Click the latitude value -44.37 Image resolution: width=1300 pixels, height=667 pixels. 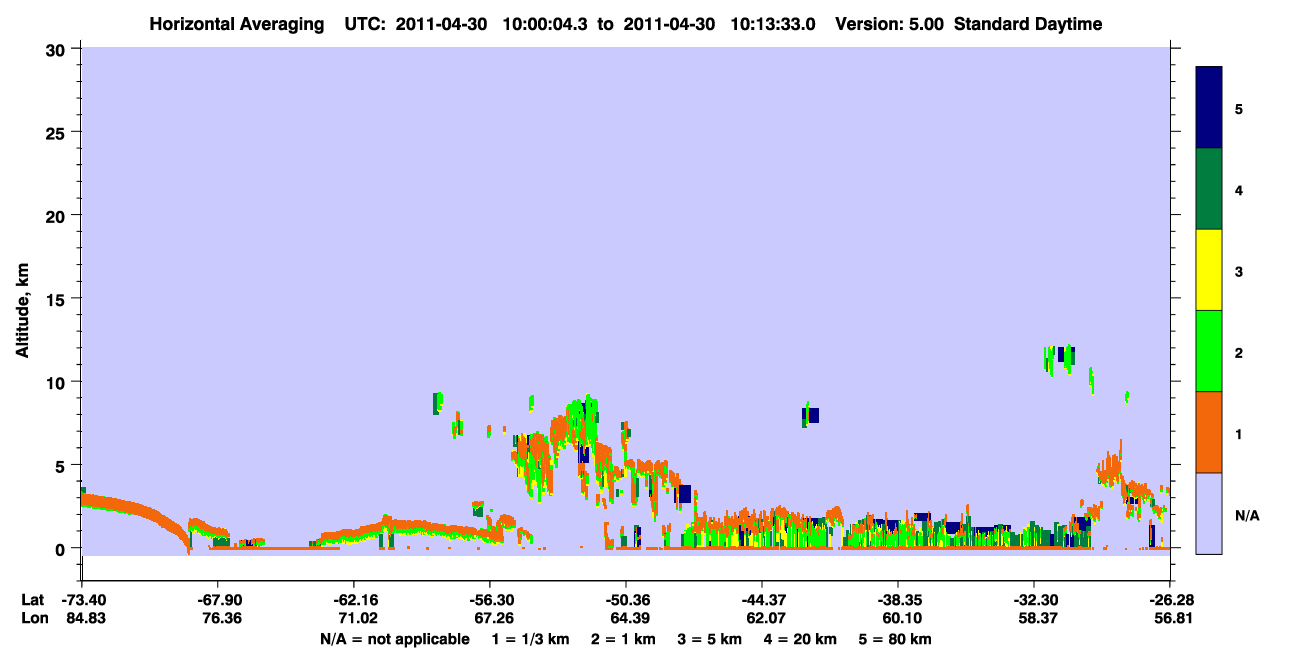click(x=762, y=600)
